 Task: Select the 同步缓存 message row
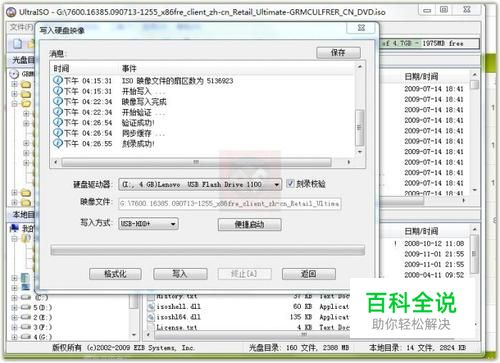point(143,133)
